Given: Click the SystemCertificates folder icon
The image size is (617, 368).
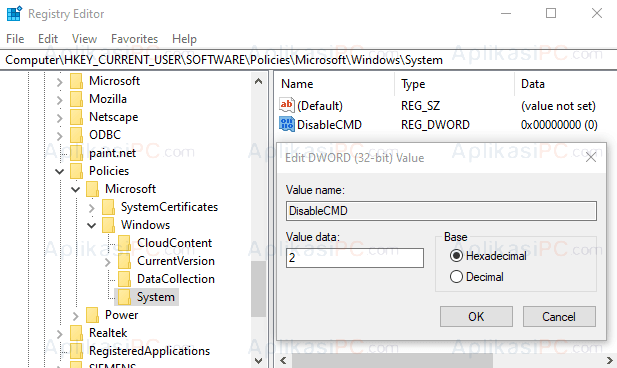Looking at the screenshot, I should (108, 207).
